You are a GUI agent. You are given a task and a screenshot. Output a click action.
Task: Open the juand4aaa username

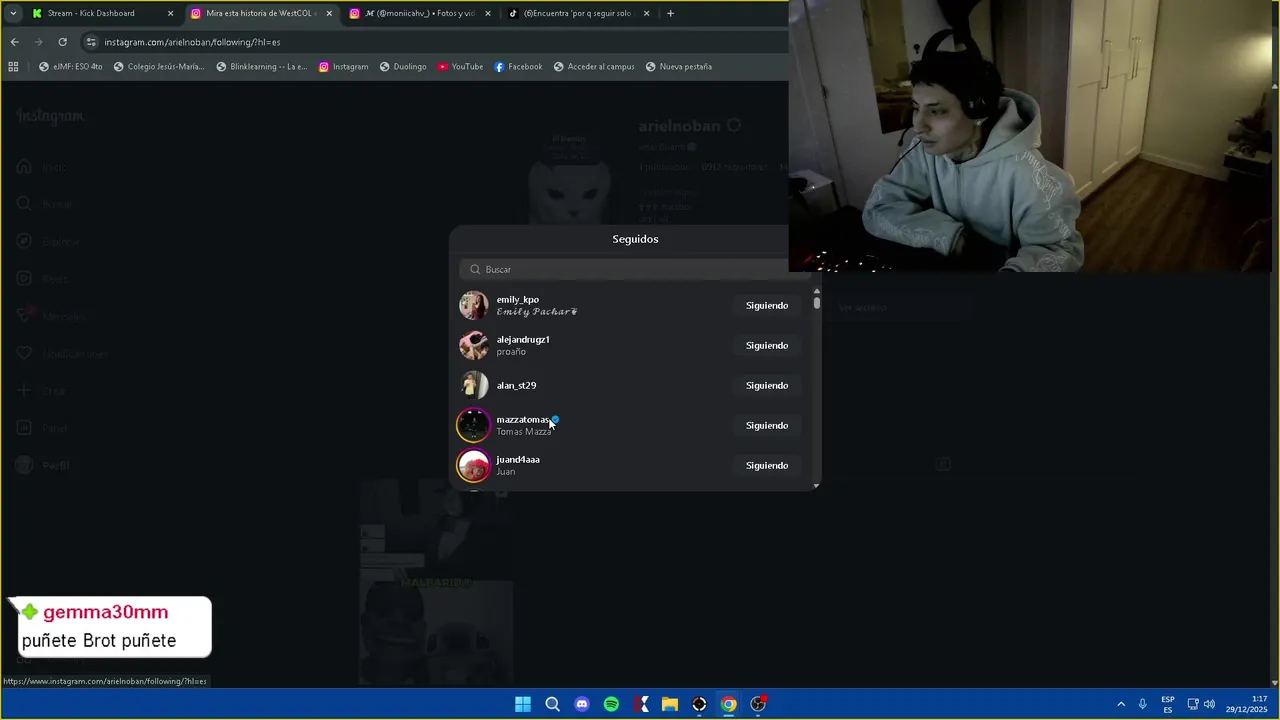pos(518,459)
